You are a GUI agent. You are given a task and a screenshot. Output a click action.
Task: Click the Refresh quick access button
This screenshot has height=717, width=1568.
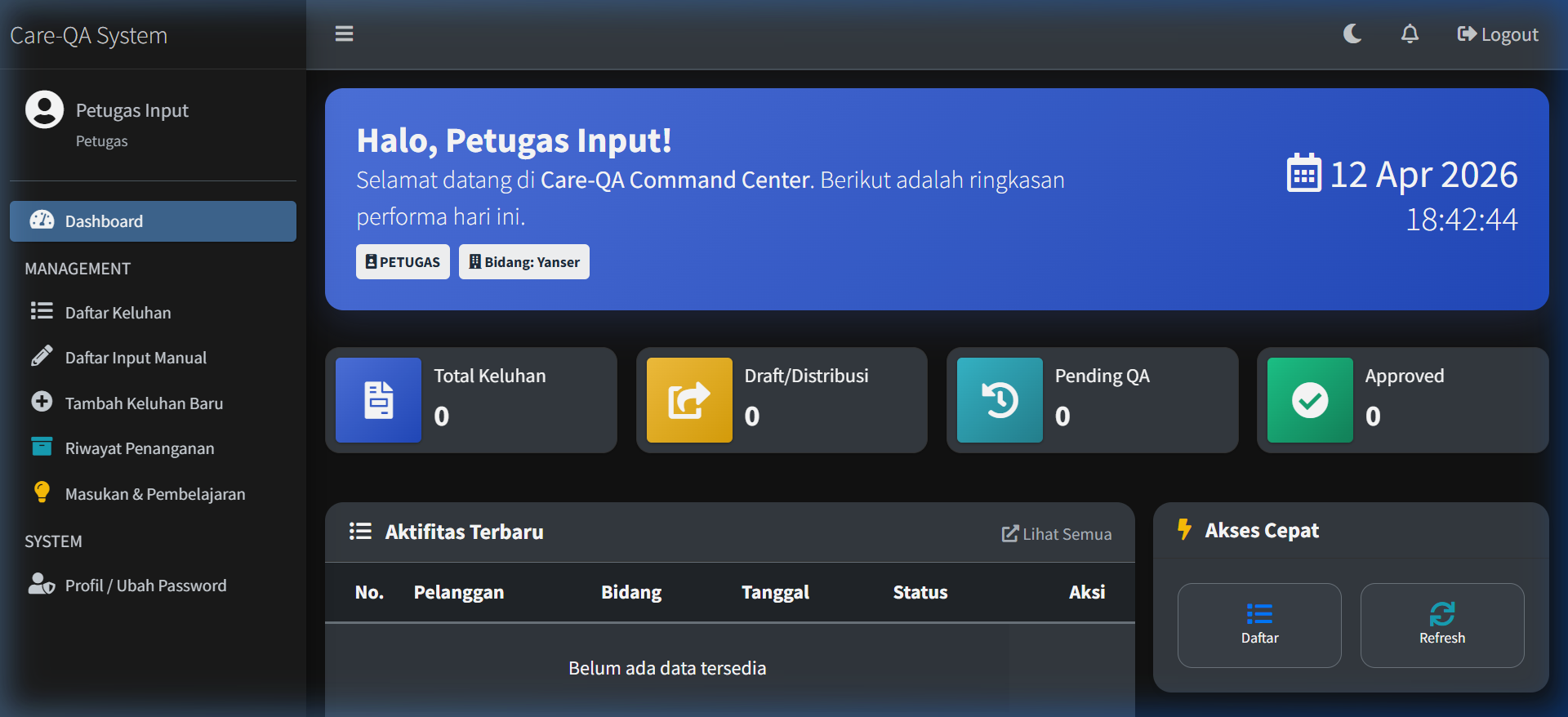[1442, 626]
